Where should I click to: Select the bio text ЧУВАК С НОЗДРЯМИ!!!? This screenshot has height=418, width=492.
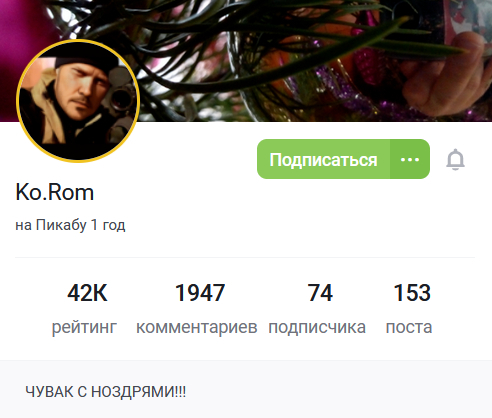[x=106, y=392]
